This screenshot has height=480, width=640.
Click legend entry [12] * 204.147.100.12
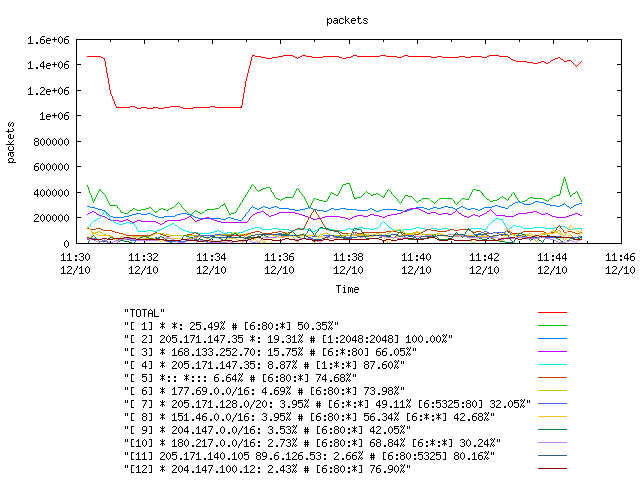click(x=267, y=469)
